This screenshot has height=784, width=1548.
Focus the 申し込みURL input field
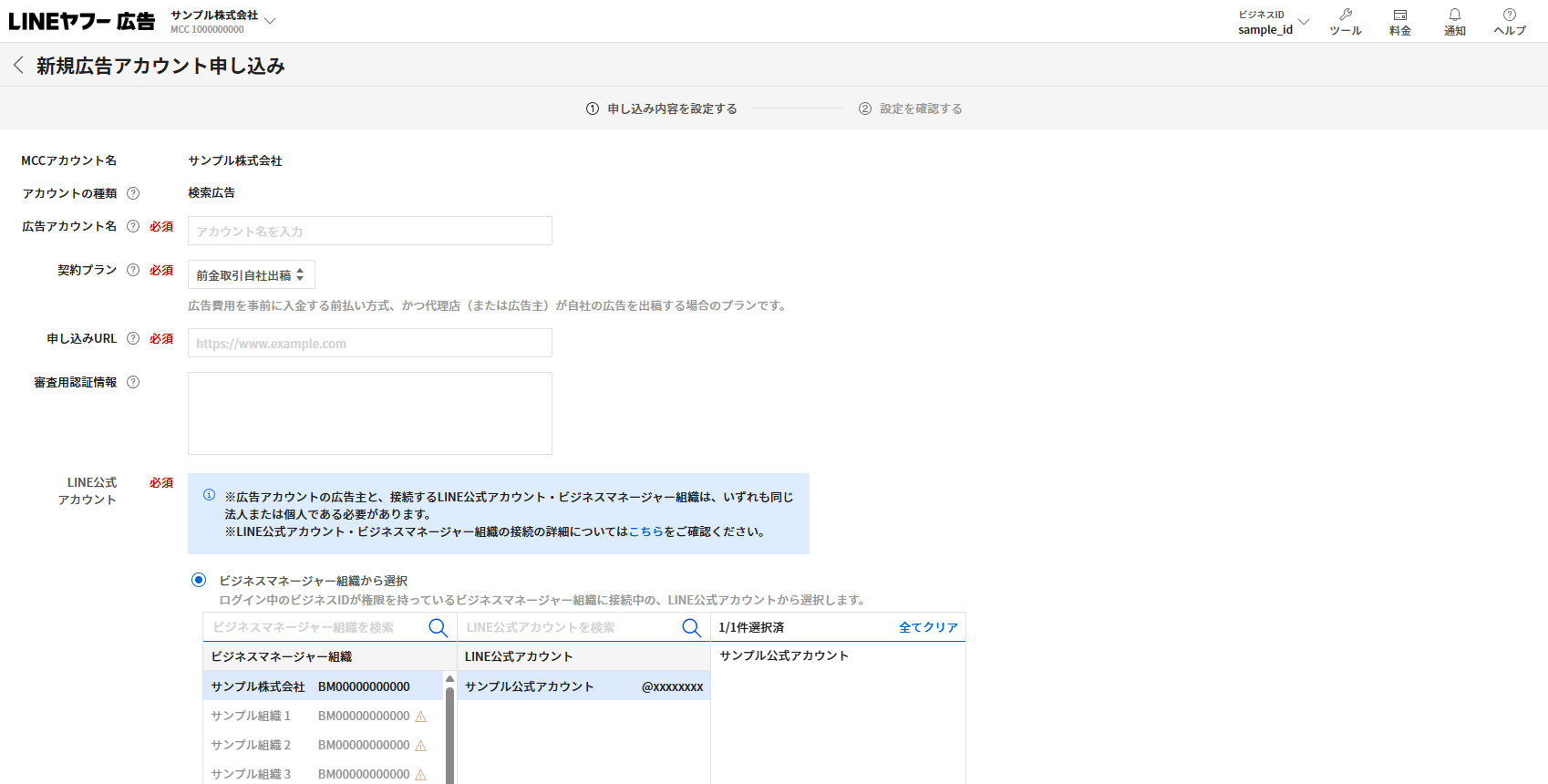370,343
